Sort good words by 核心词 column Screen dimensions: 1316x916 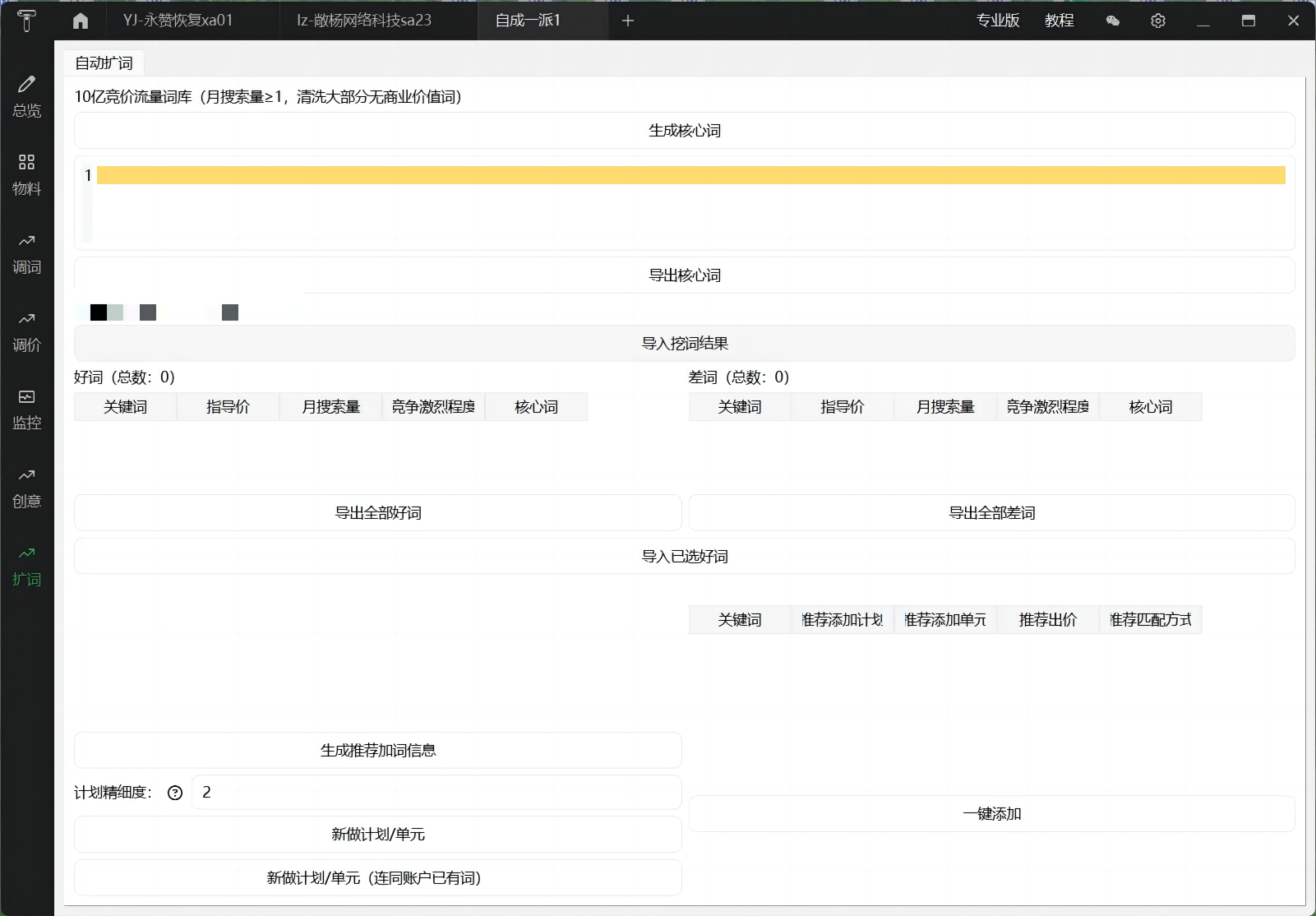click(537, 407)
